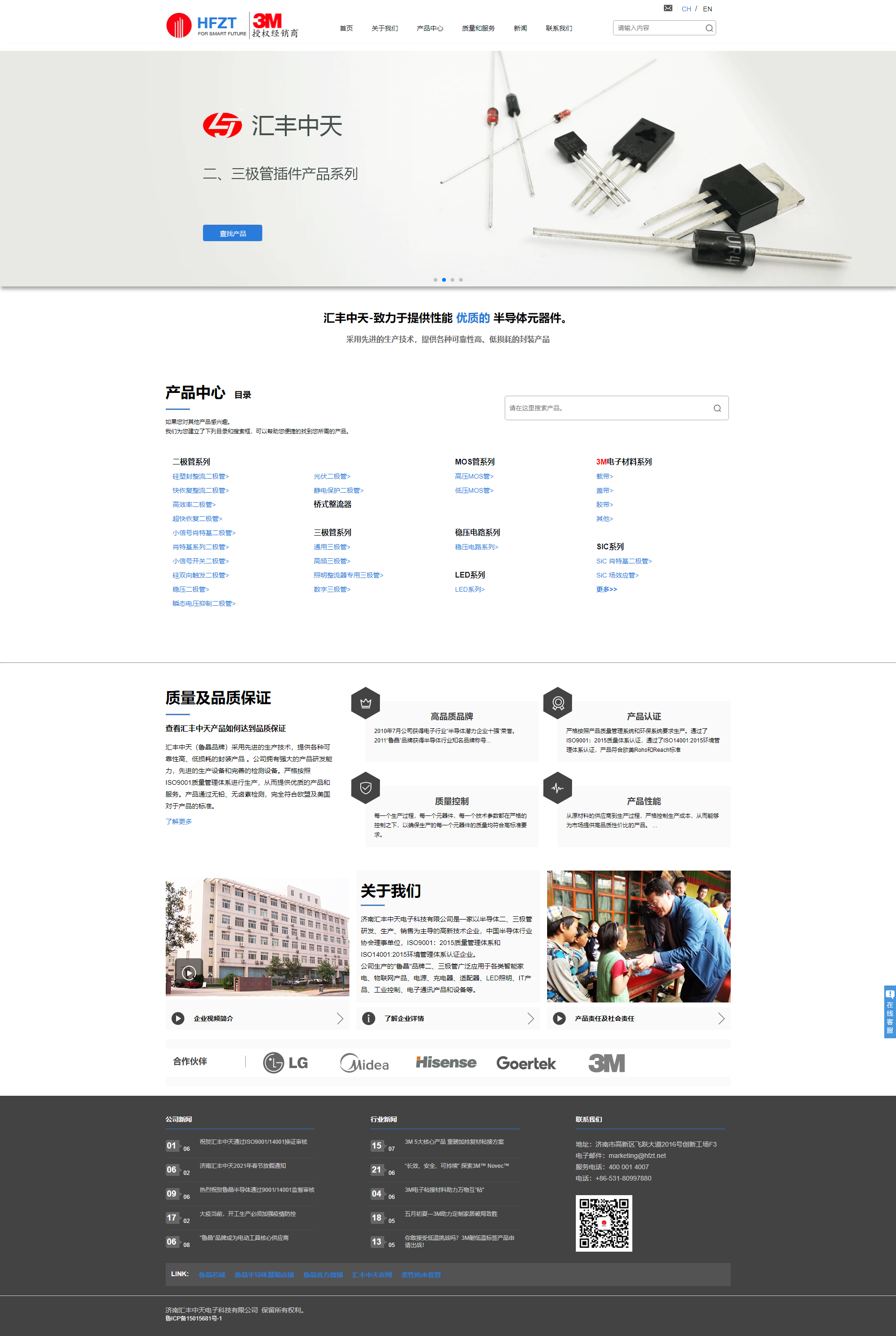The image size is (896, 1336).
Task: Click the pulse icon for 产品性能
Action: [x=558, y=788]
